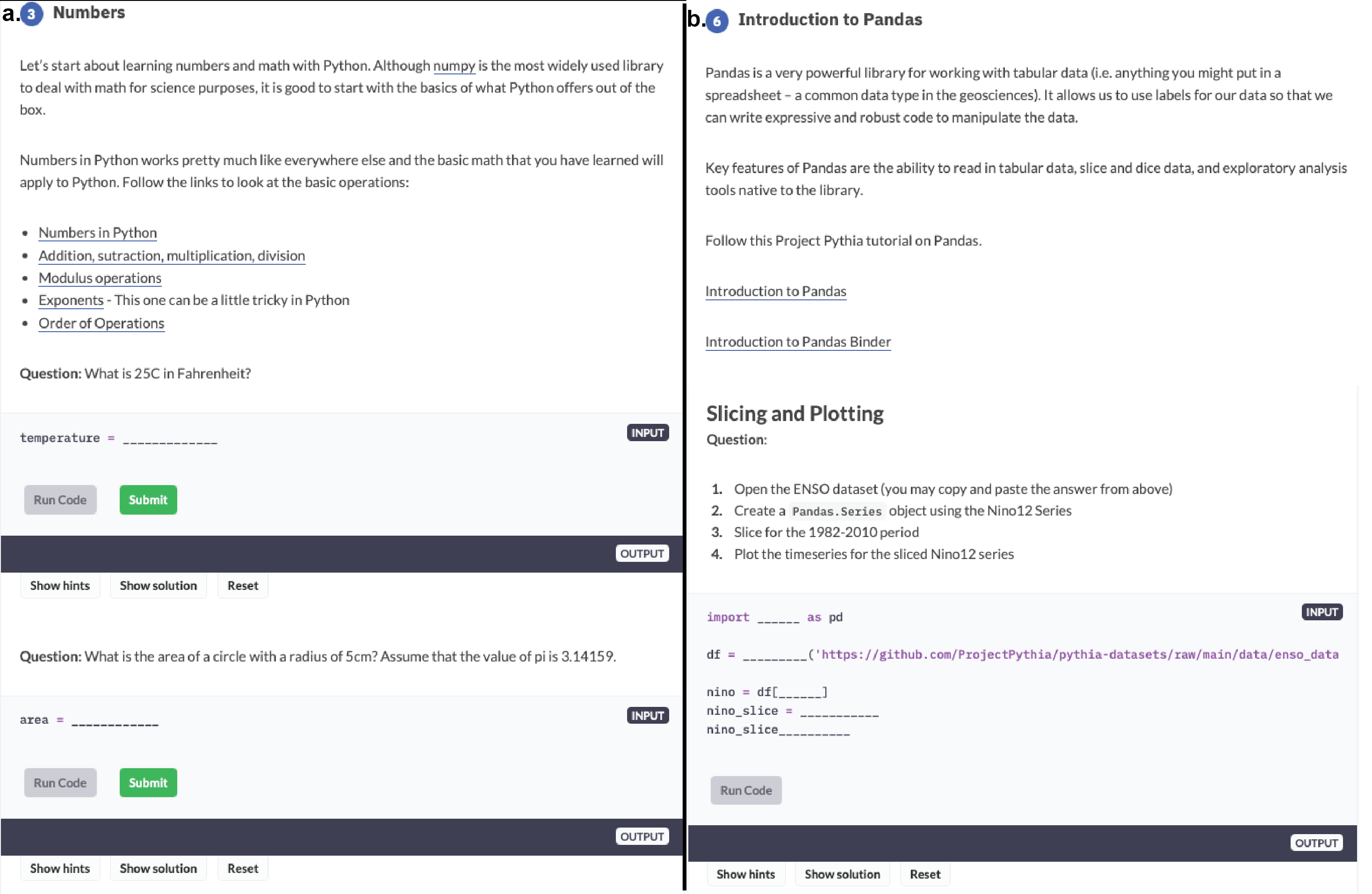Run Code for the area calculation
Screen dimensions: 1372x894
[60, 783]
